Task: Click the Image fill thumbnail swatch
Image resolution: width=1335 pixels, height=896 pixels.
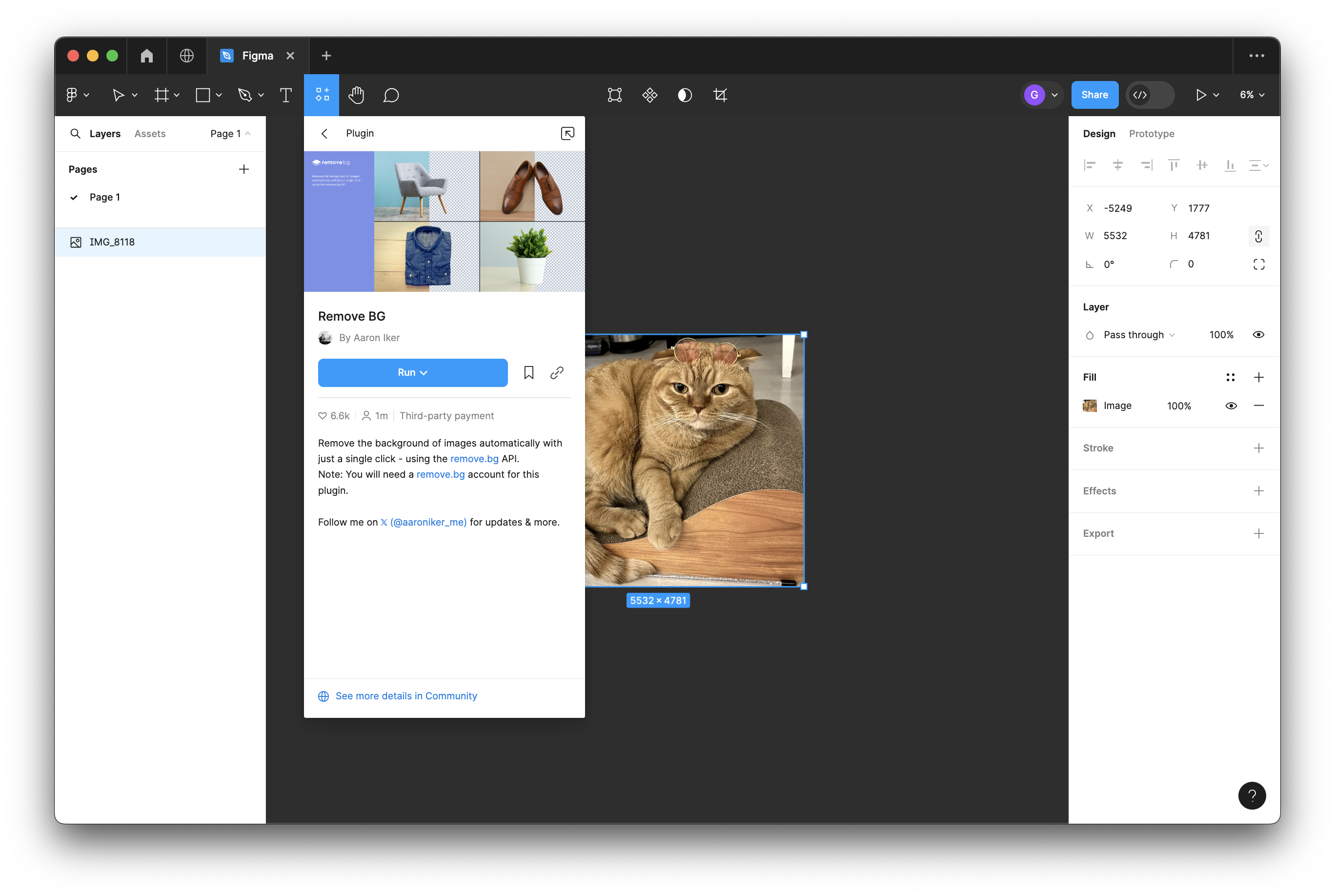Action: (x=1090, y=406)
